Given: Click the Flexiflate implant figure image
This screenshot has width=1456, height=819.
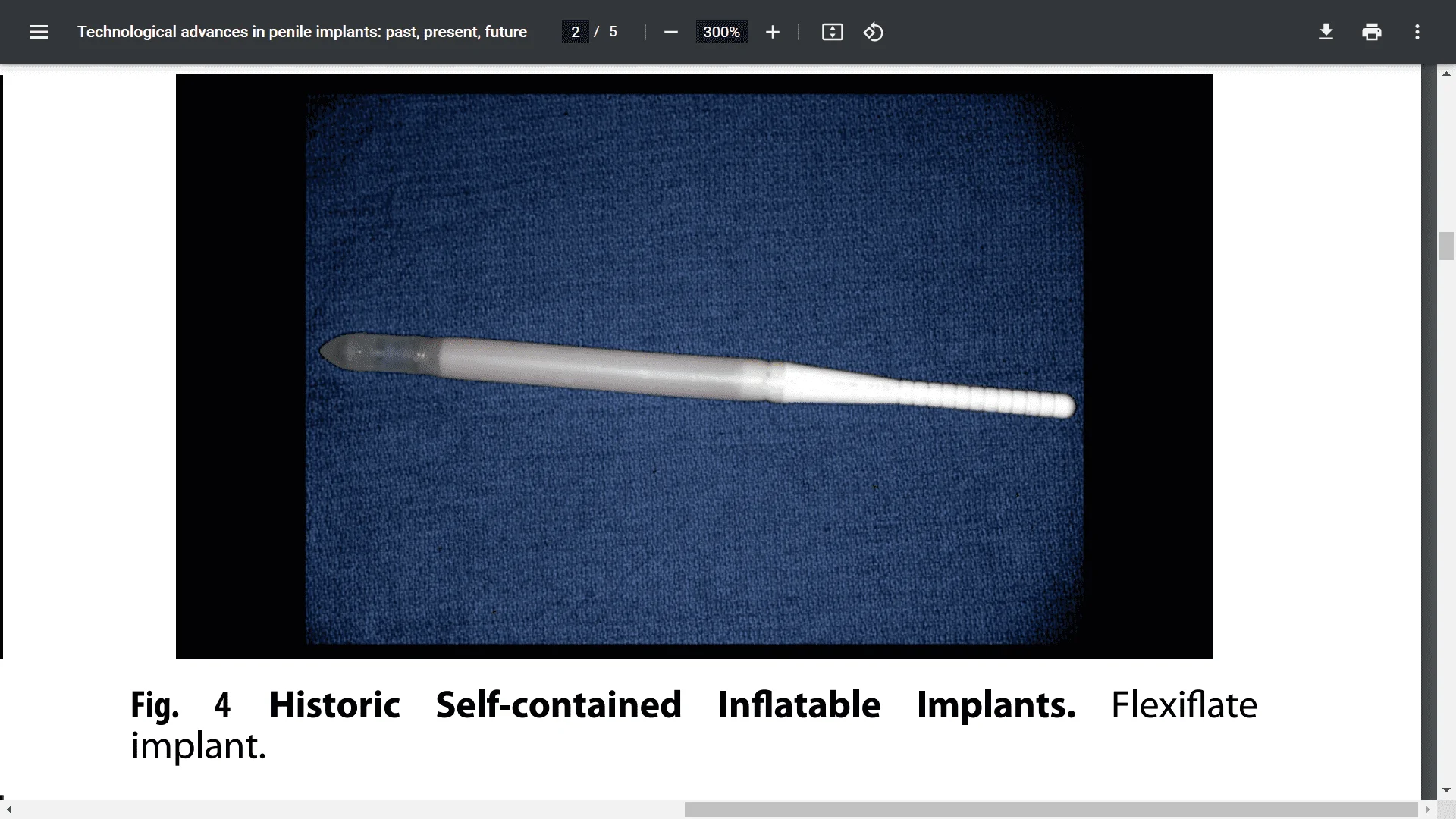Looking at the screenshot, I should point(694,366).
